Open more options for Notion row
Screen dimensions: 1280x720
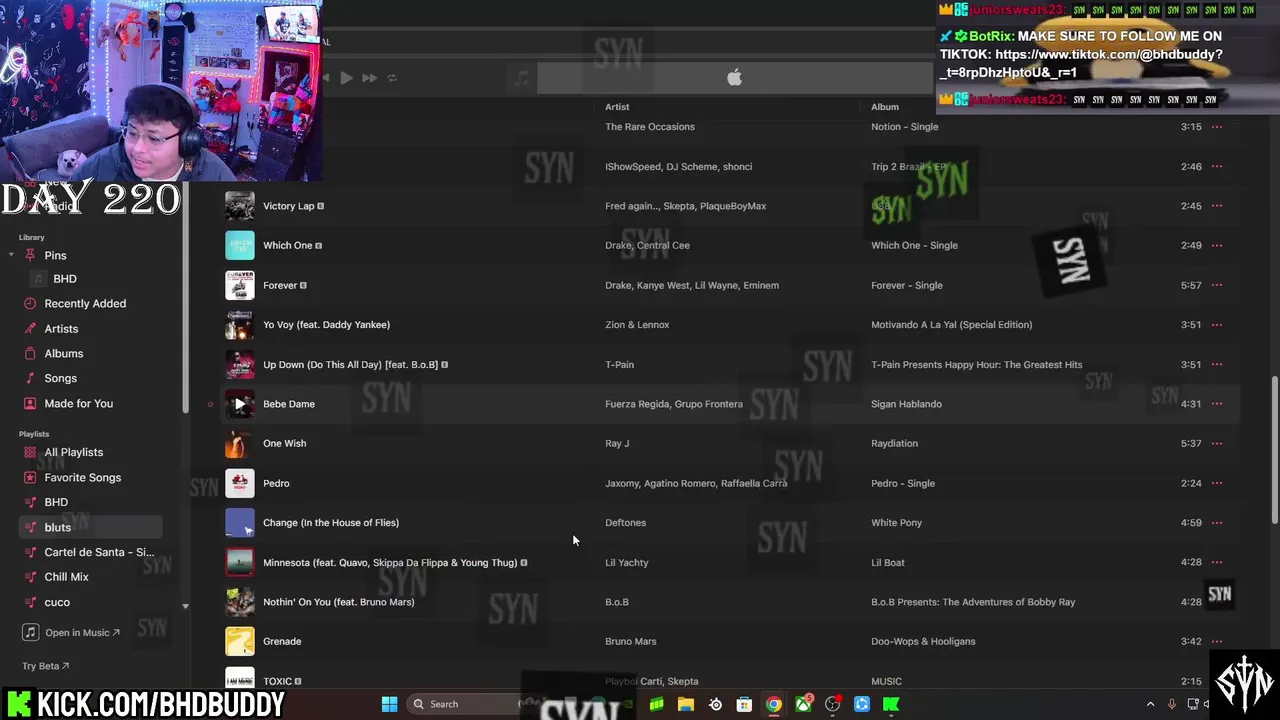click(1217, 127)
